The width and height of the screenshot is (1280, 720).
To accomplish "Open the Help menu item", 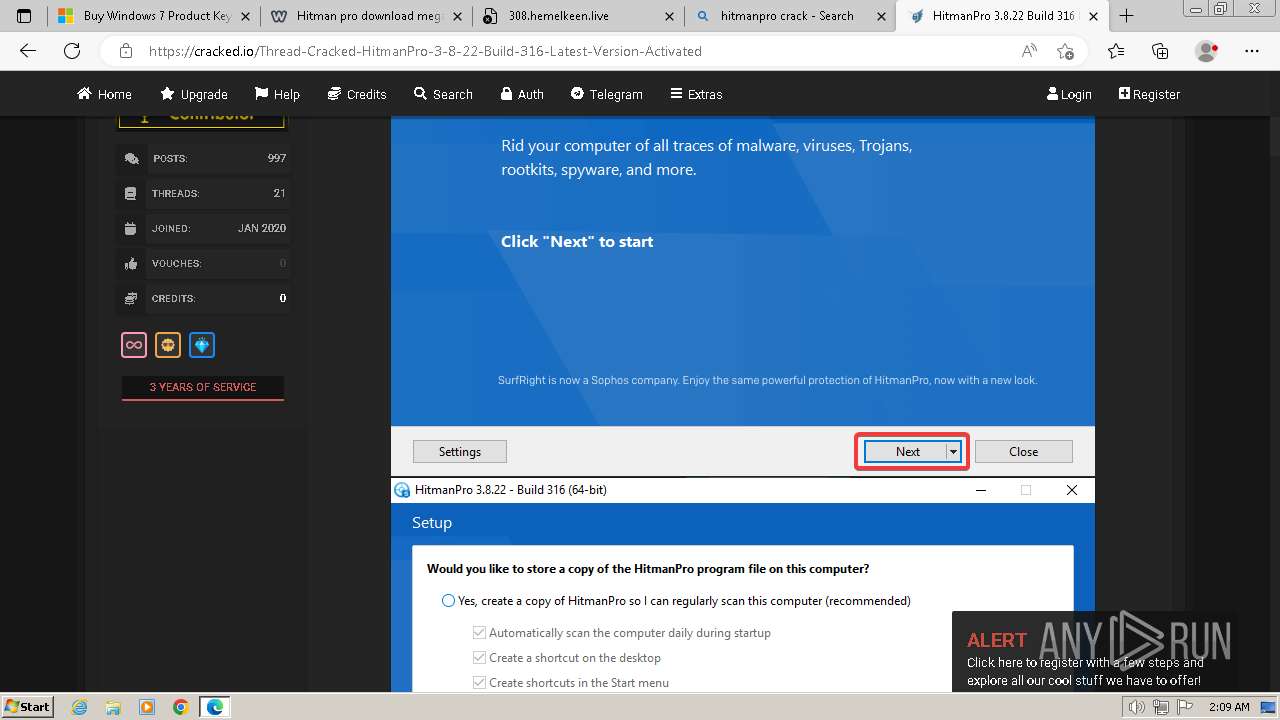I will coord(277,94).
